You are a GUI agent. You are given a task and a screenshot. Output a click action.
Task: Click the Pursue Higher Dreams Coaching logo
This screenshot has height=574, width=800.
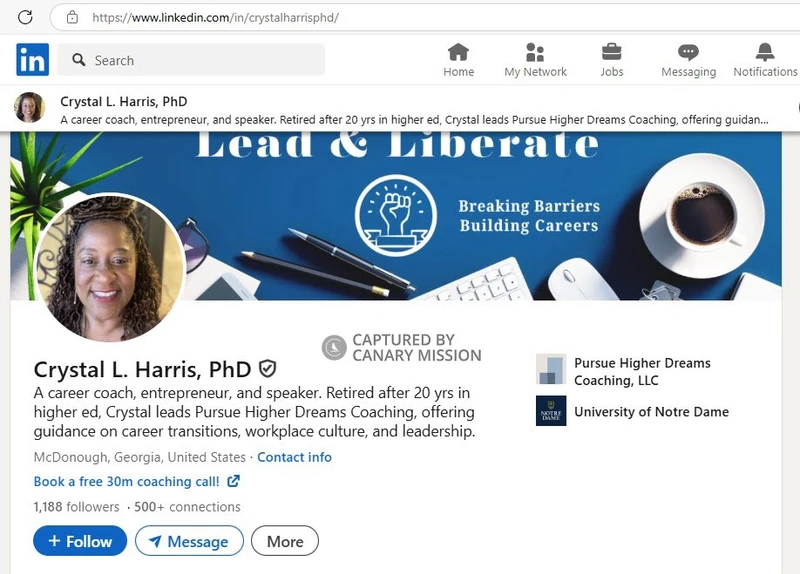pos(551,369)
